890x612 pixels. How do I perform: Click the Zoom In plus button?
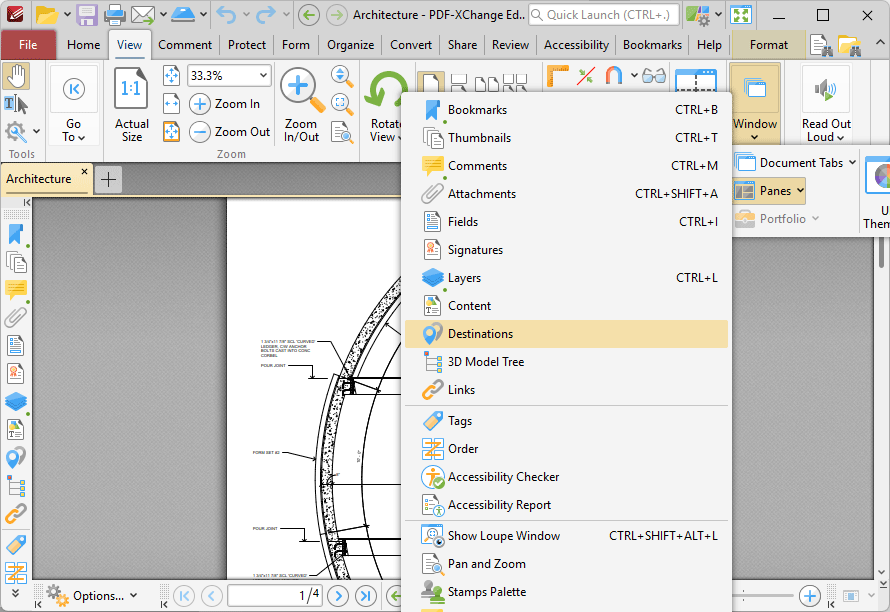(200, 104)
